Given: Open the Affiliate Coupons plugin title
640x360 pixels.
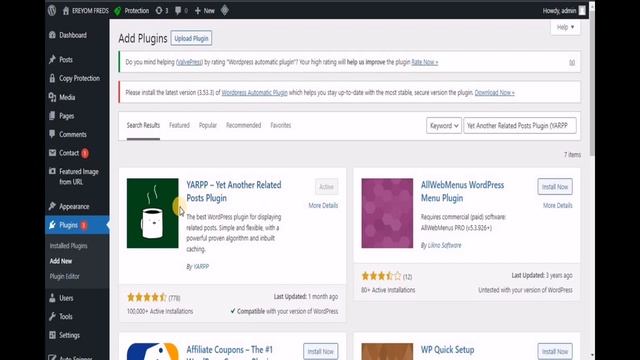Looking at the screenshot, I should pyautogui.click(x=229, y=351).
